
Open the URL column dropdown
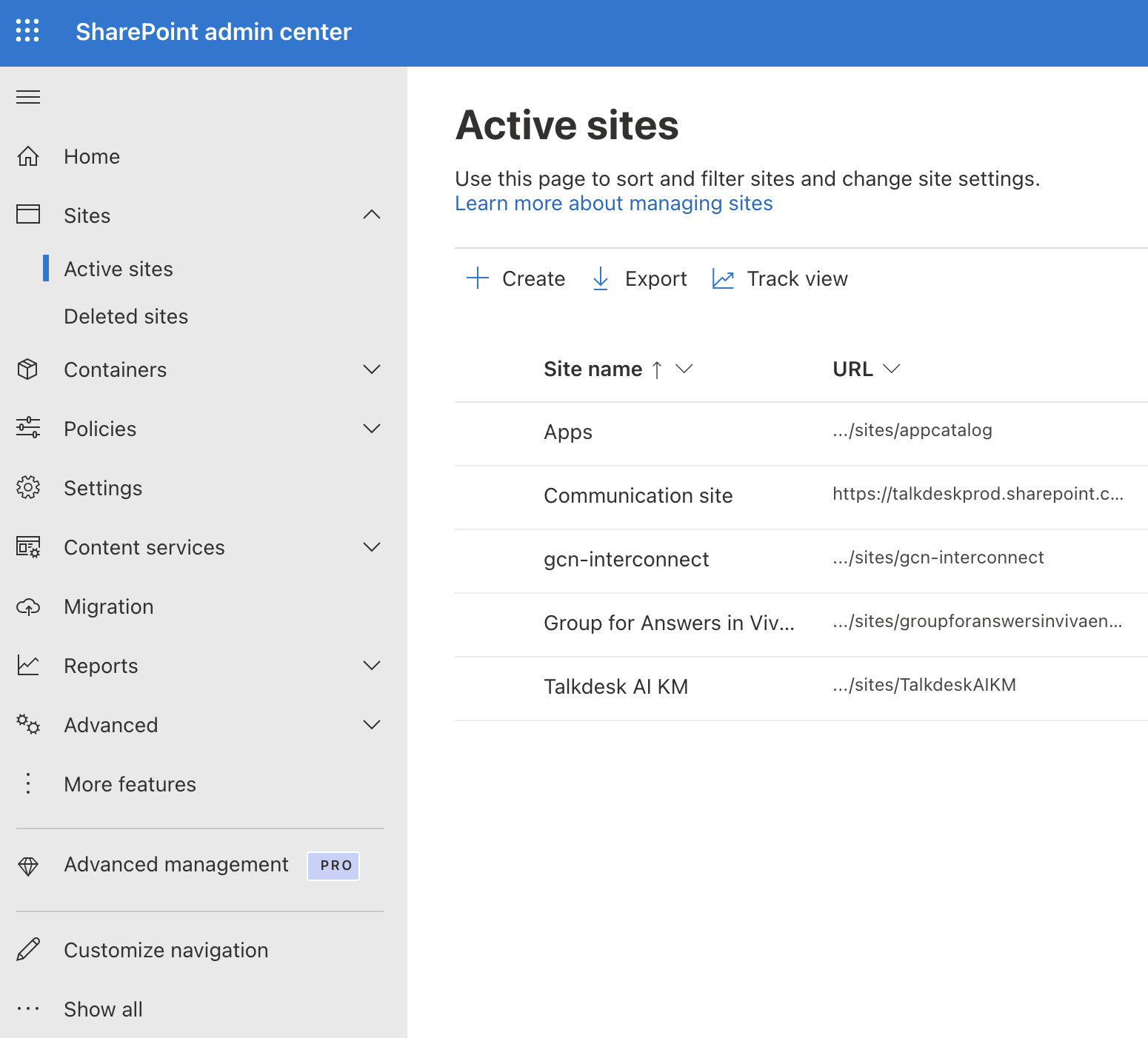point(893,368)
